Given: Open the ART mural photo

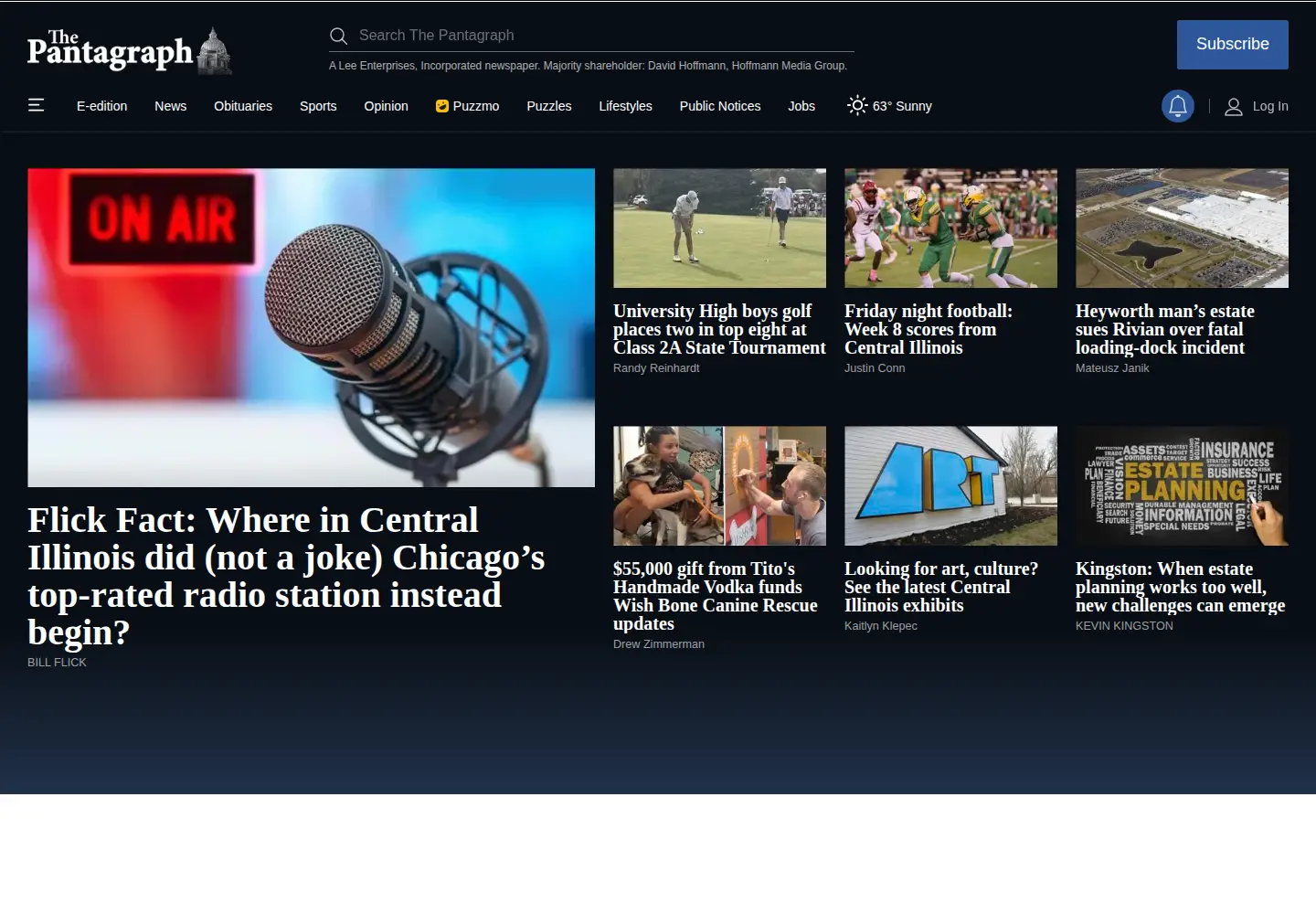Looking at the screenshot, I should [x=950, y=485].
